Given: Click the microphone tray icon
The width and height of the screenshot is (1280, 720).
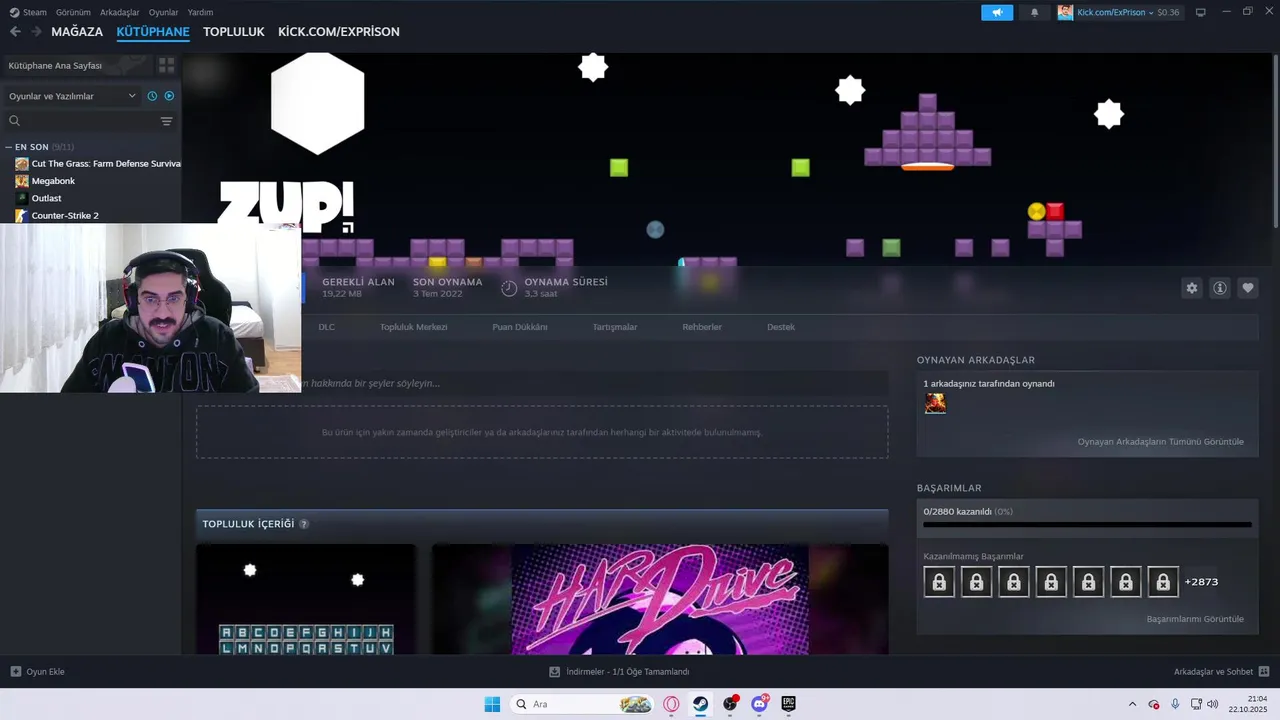Looking at the screenshot, I should [x=1175, y=704].
